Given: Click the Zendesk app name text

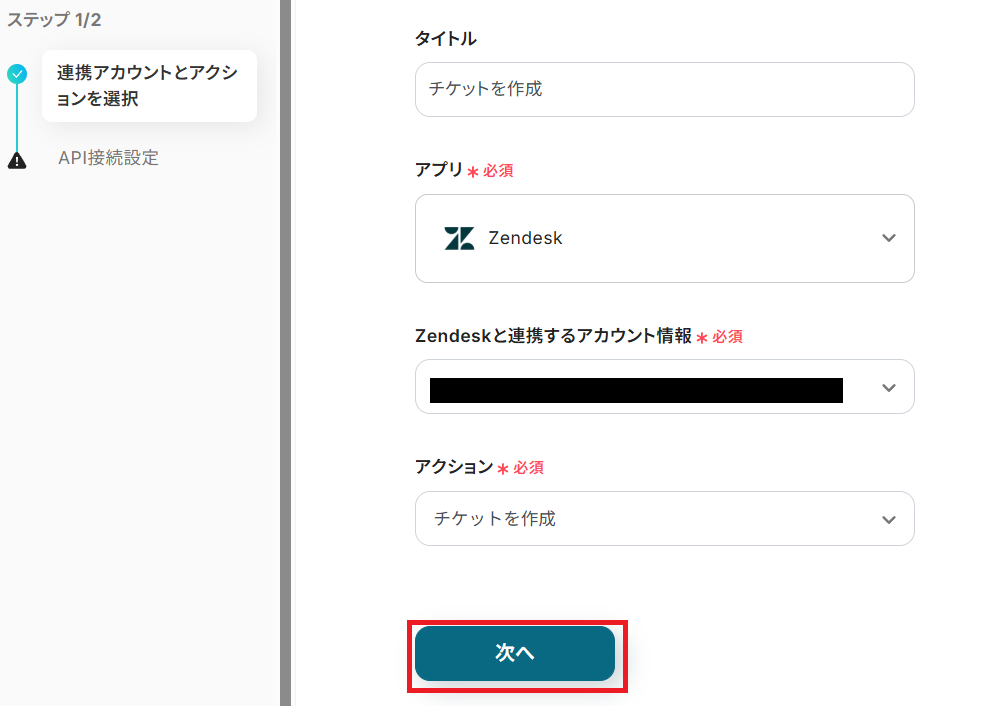Looking at the screenshot, I should (525, 238).
